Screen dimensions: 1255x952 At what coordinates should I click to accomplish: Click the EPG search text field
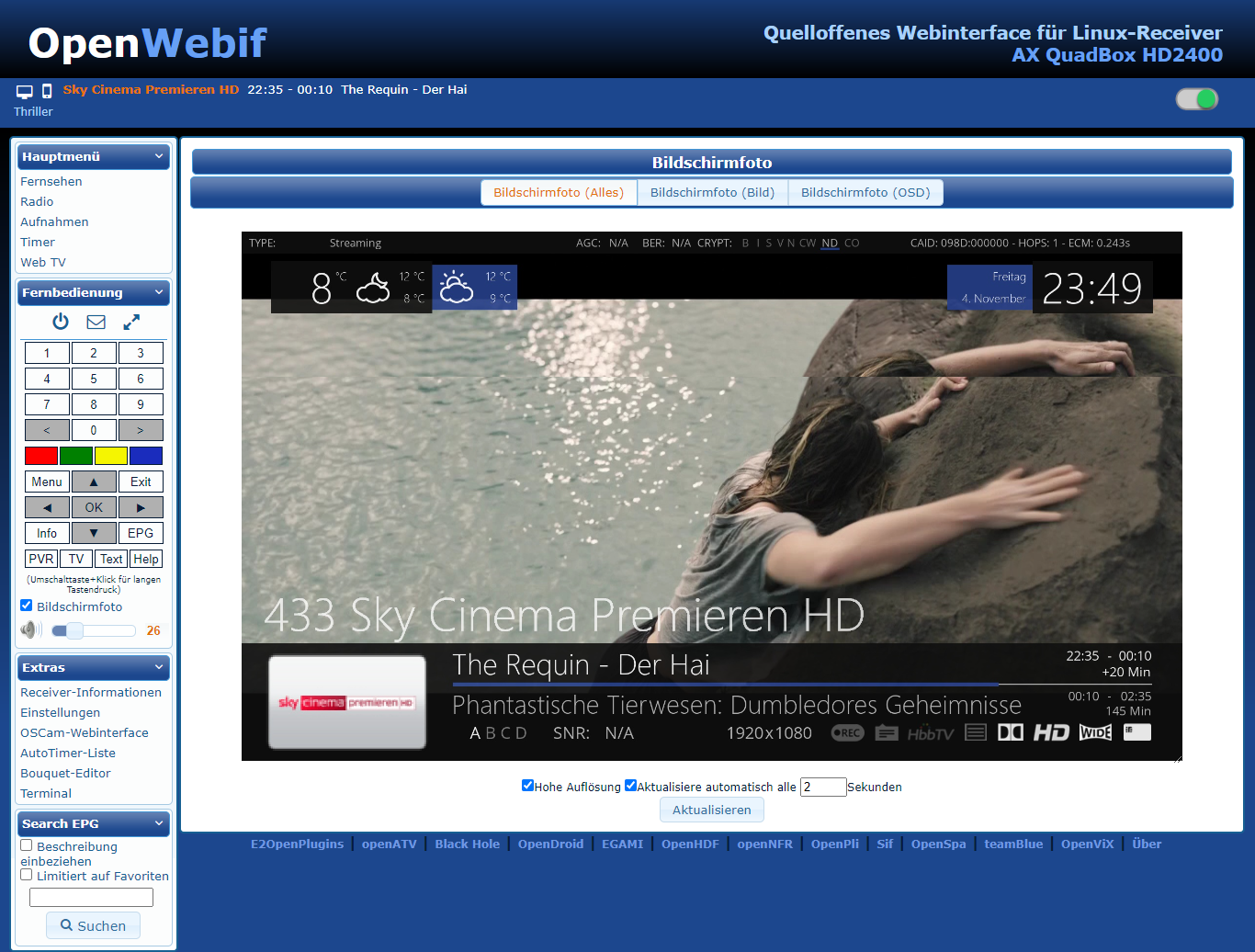click(91, 897)
